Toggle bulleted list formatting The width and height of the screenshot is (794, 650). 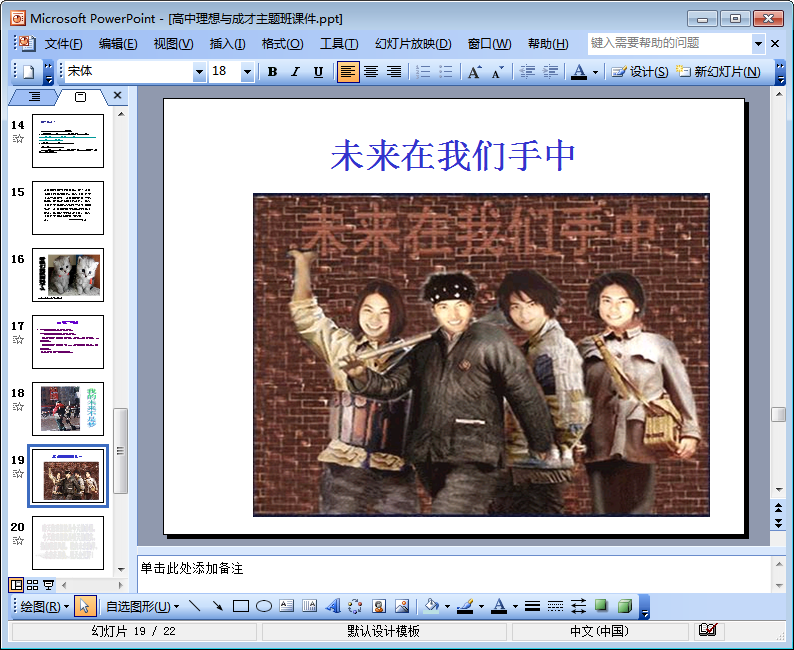pos(446,72)
